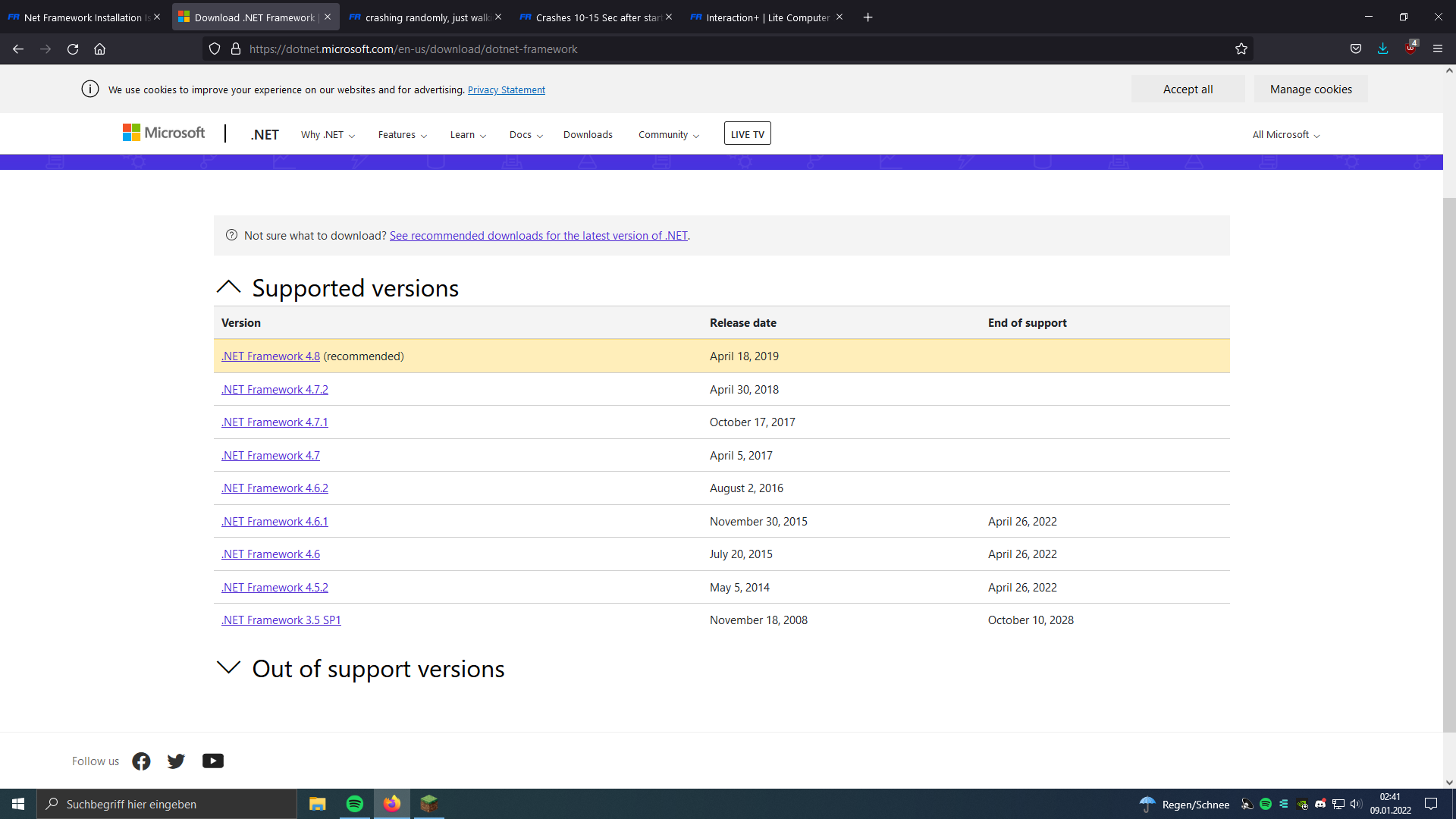Open the .NET Framework 4.8 link
The height and width of the screenshot is (819, 1456).
point(271,356)
